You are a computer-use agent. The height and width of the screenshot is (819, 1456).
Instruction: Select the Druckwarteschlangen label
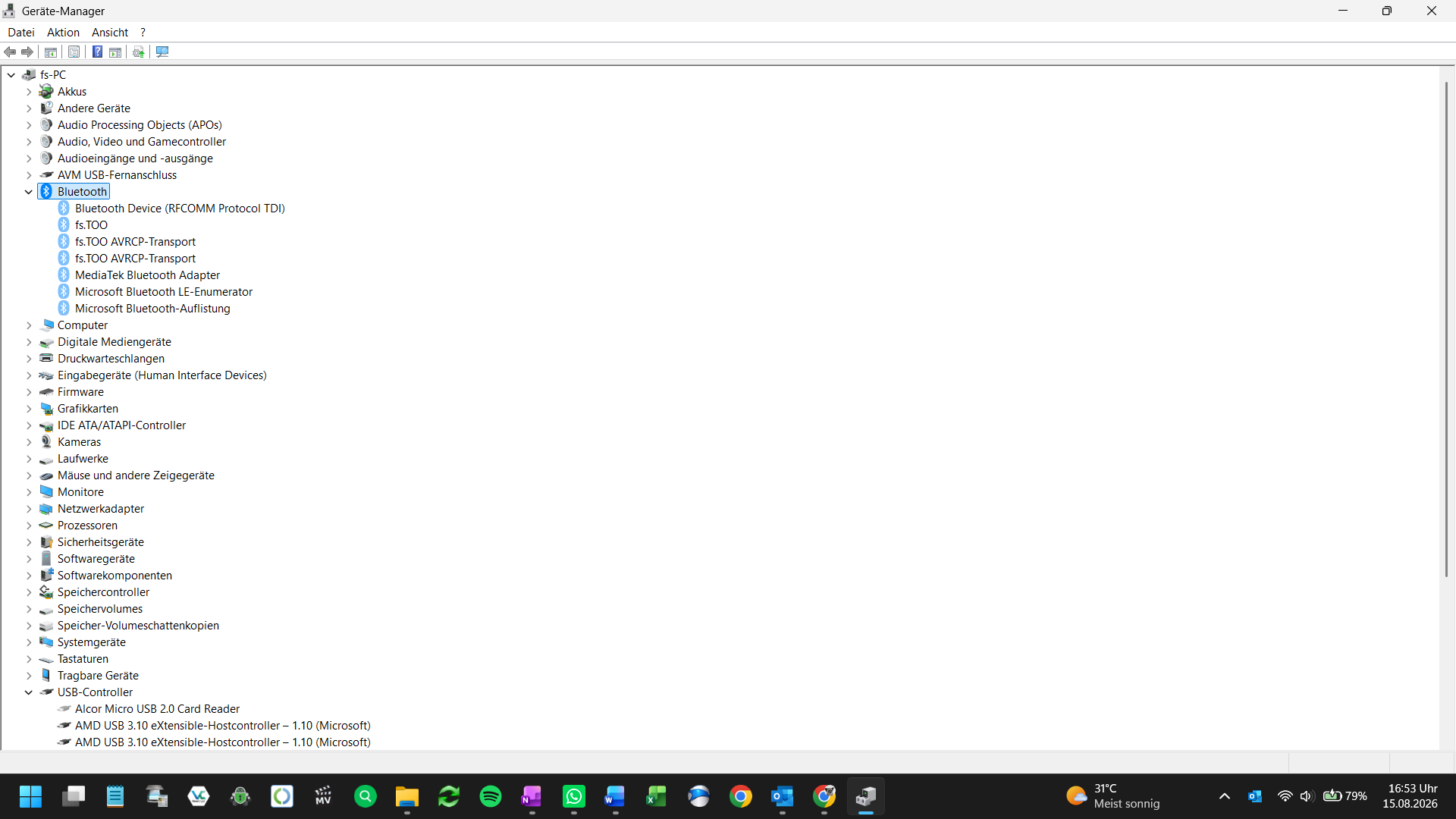[111, 358]
